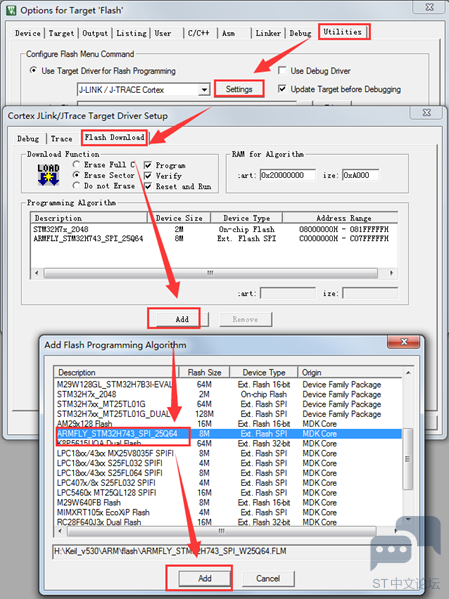Close the Add Flash Programming Algorithm dialog
The height and width of the screenshot is (599, 449).
coord(404,342)
